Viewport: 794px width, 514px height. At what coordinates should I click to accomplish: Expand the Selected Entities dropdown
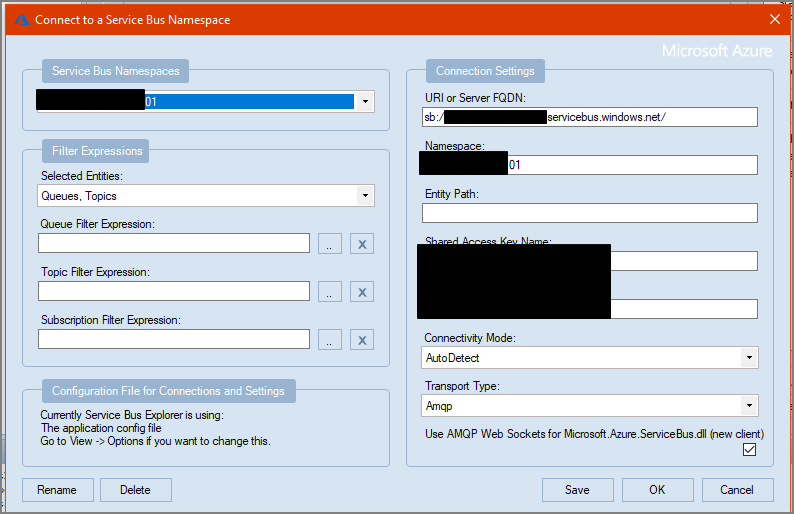click(x=365, y=195)
